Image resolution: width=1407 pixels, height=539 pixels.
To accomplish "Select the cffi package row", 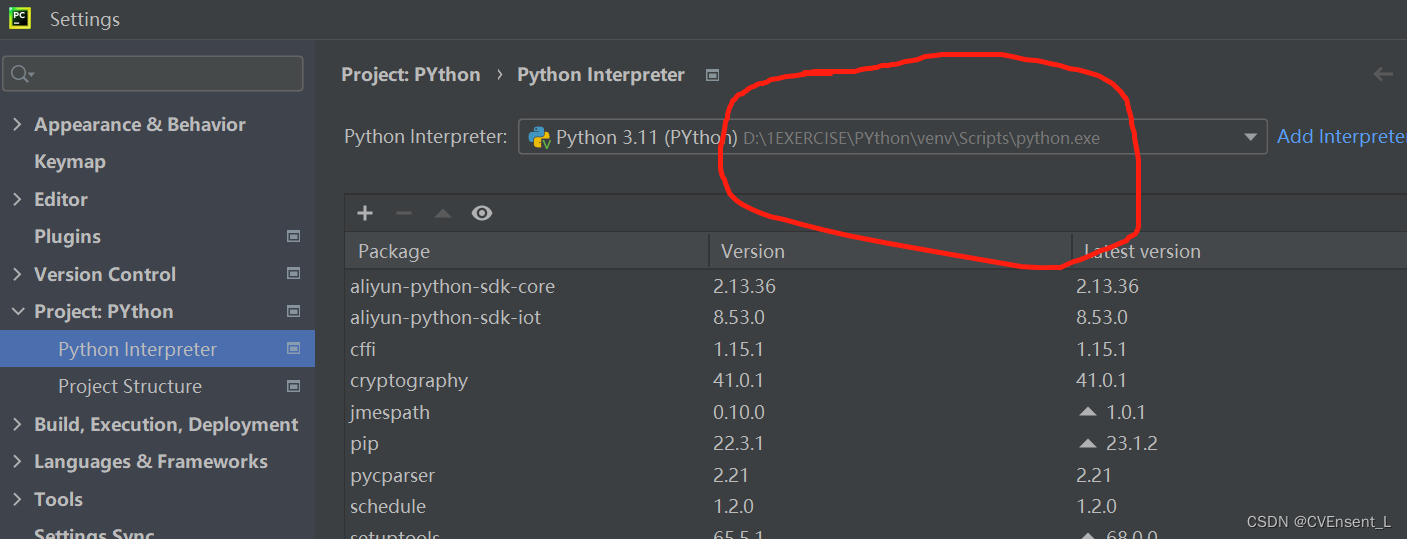I will 876,349.
